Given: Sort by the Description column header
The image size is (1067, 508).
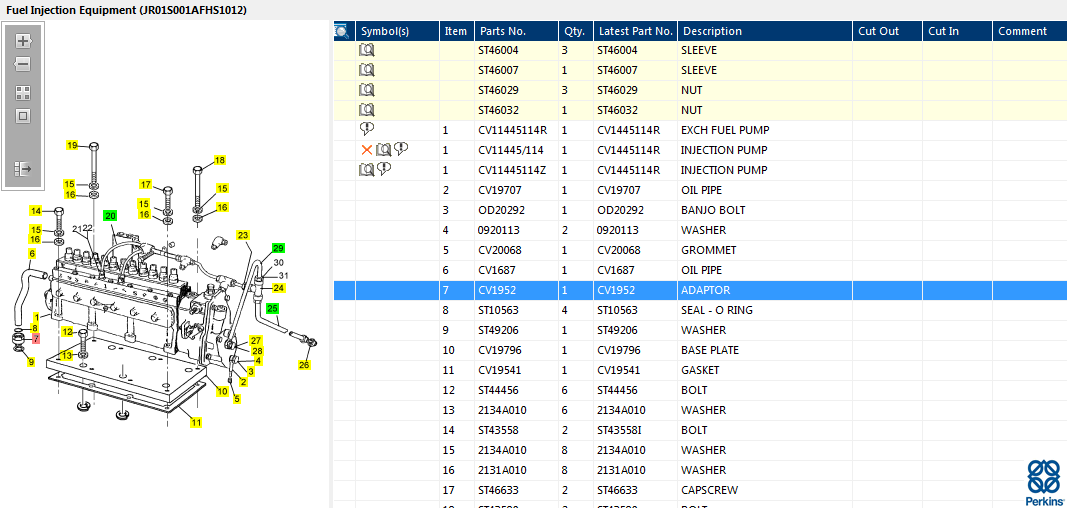Looking at the screenshot, I should click(766, 31).
